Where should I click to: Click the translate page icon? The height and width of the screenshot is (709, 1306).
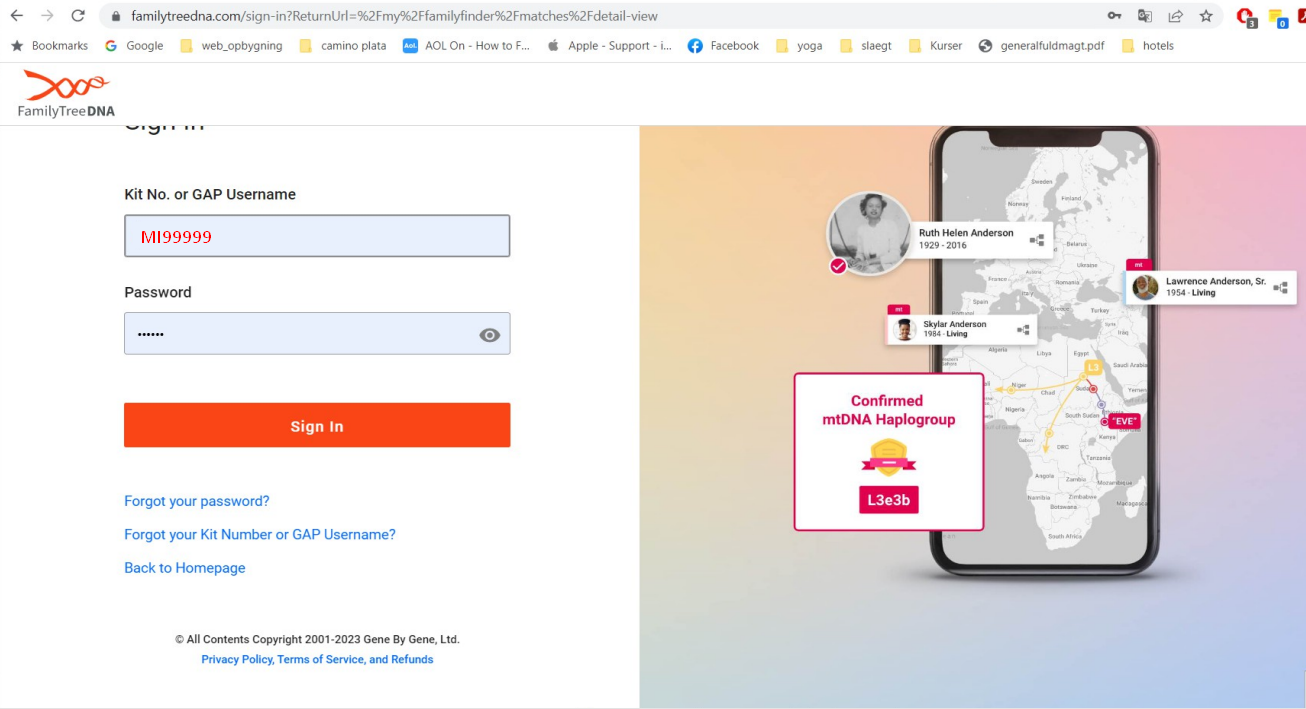click(1145, 16)
